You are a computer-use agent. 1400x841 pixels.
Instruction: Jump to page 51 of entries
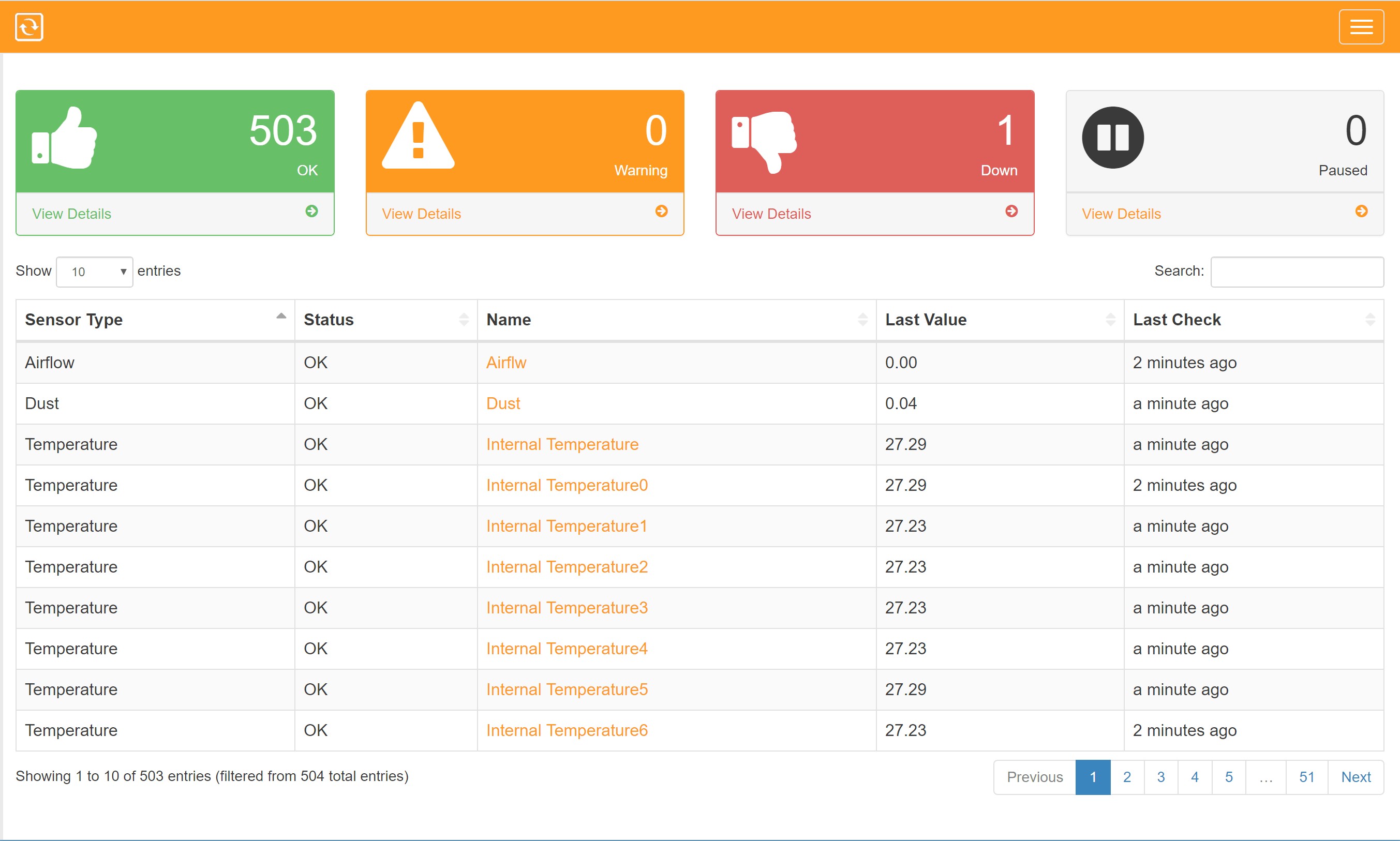tap(1306, 777)
